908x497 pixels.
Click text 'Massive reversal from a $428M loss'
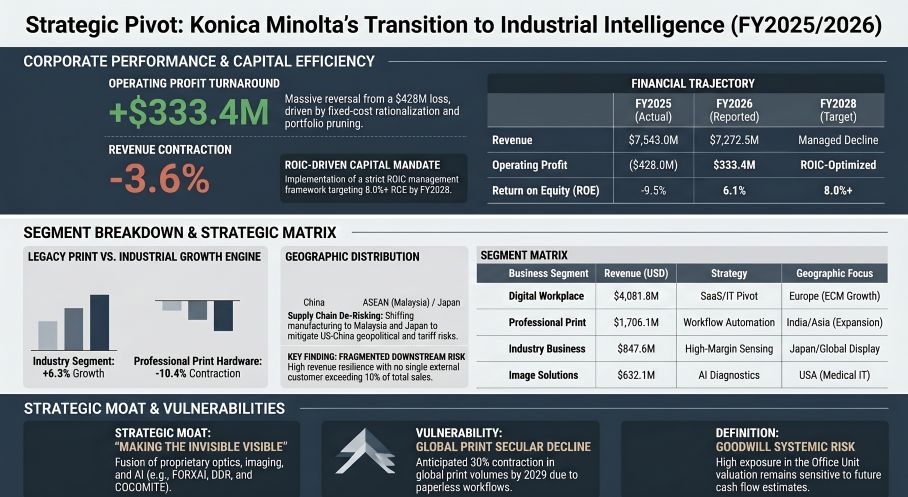(x=367, y=99)
